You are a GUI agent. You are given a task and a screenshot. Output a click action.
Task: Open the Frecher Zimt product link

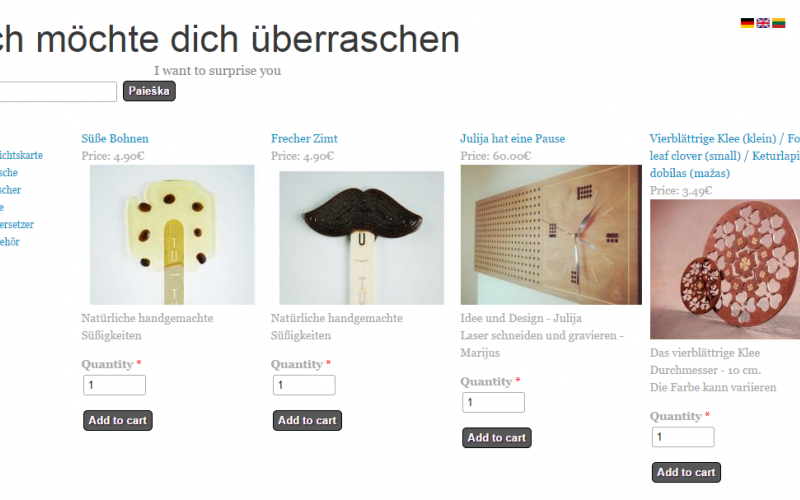pos(304,138)
